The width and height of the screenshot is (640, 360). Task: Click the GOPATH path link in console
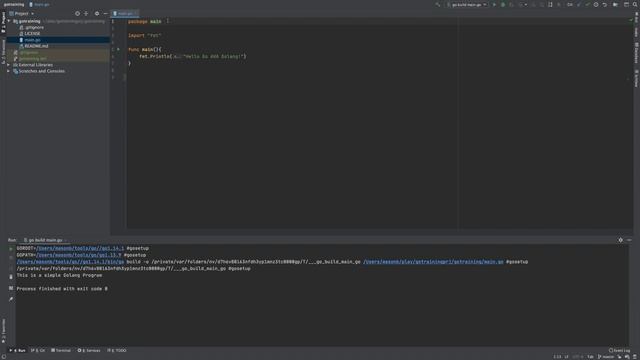click(x=79, y=255)
